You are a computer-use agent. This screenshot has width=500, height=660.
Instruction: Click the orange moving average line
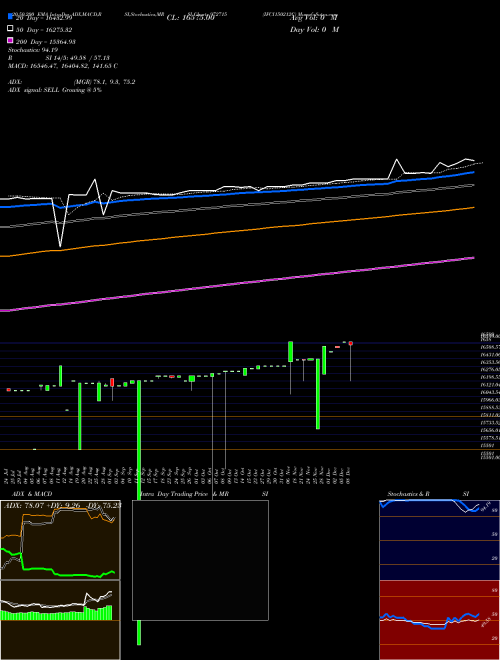(x=237, y=231)
